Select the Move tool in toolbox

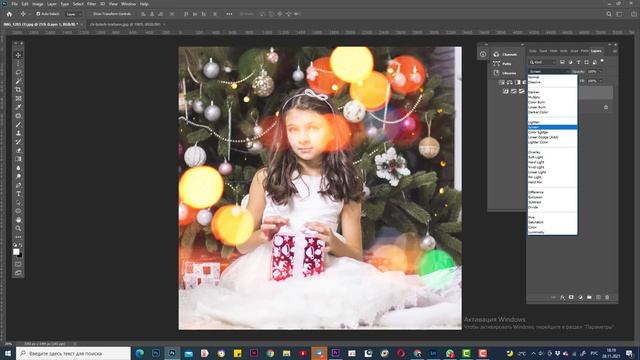click(x=18, y=55)
